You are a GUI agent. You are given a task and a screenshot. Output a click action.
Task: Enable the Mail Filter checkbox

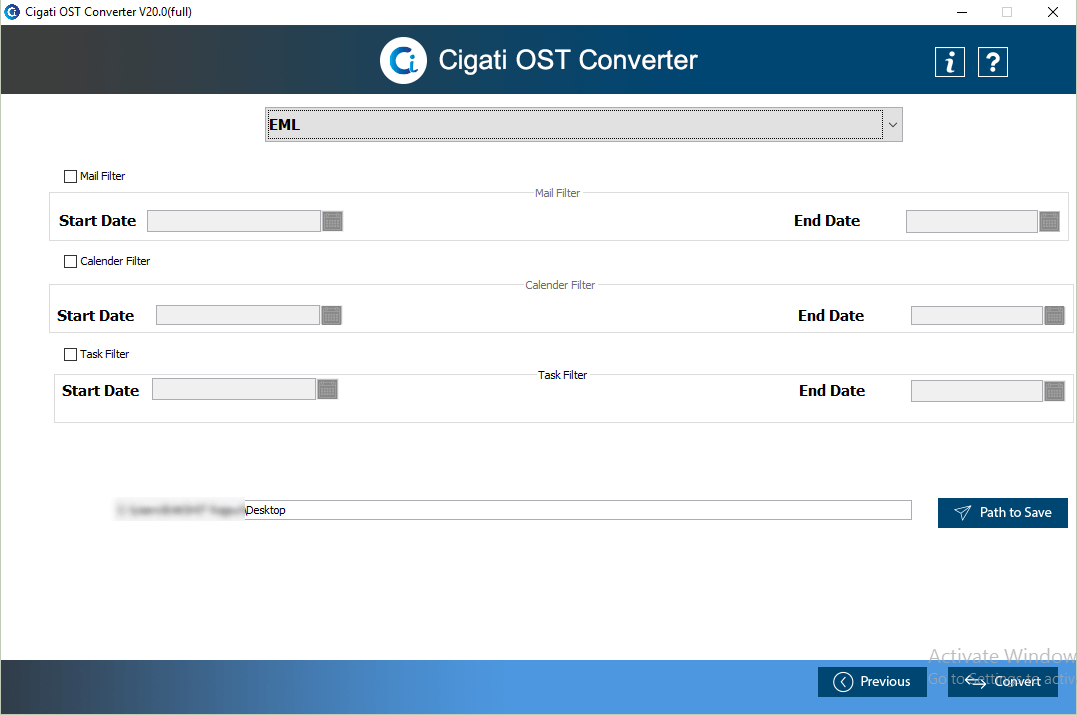coord(70,177)
